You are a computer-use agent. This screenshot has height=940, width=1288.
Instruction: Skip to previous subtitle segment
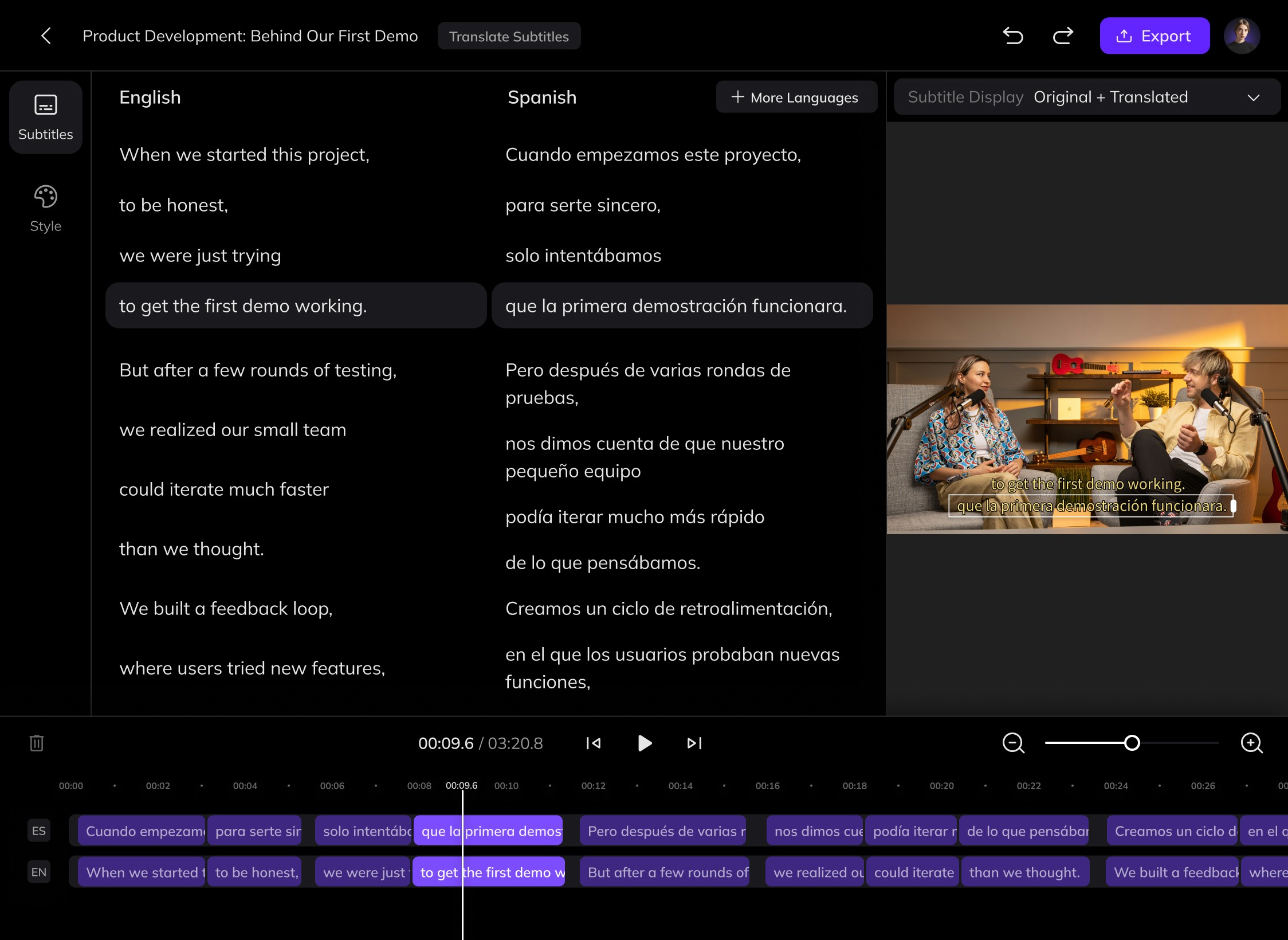point(593,743)
